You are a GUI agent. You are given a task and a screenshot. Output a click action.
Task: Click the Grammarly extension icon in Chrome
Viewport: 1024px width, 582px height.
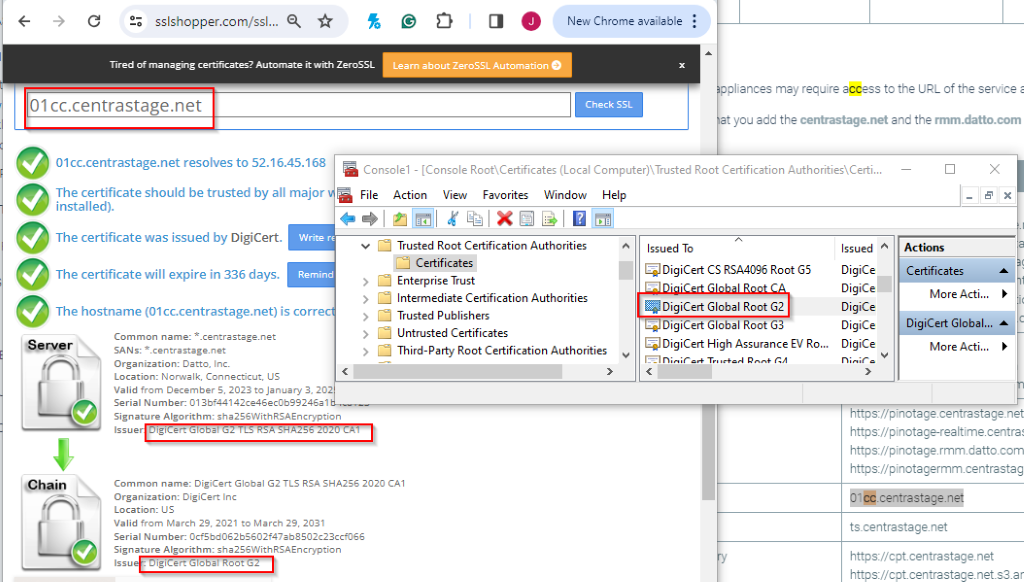click(x=410, y=20)
